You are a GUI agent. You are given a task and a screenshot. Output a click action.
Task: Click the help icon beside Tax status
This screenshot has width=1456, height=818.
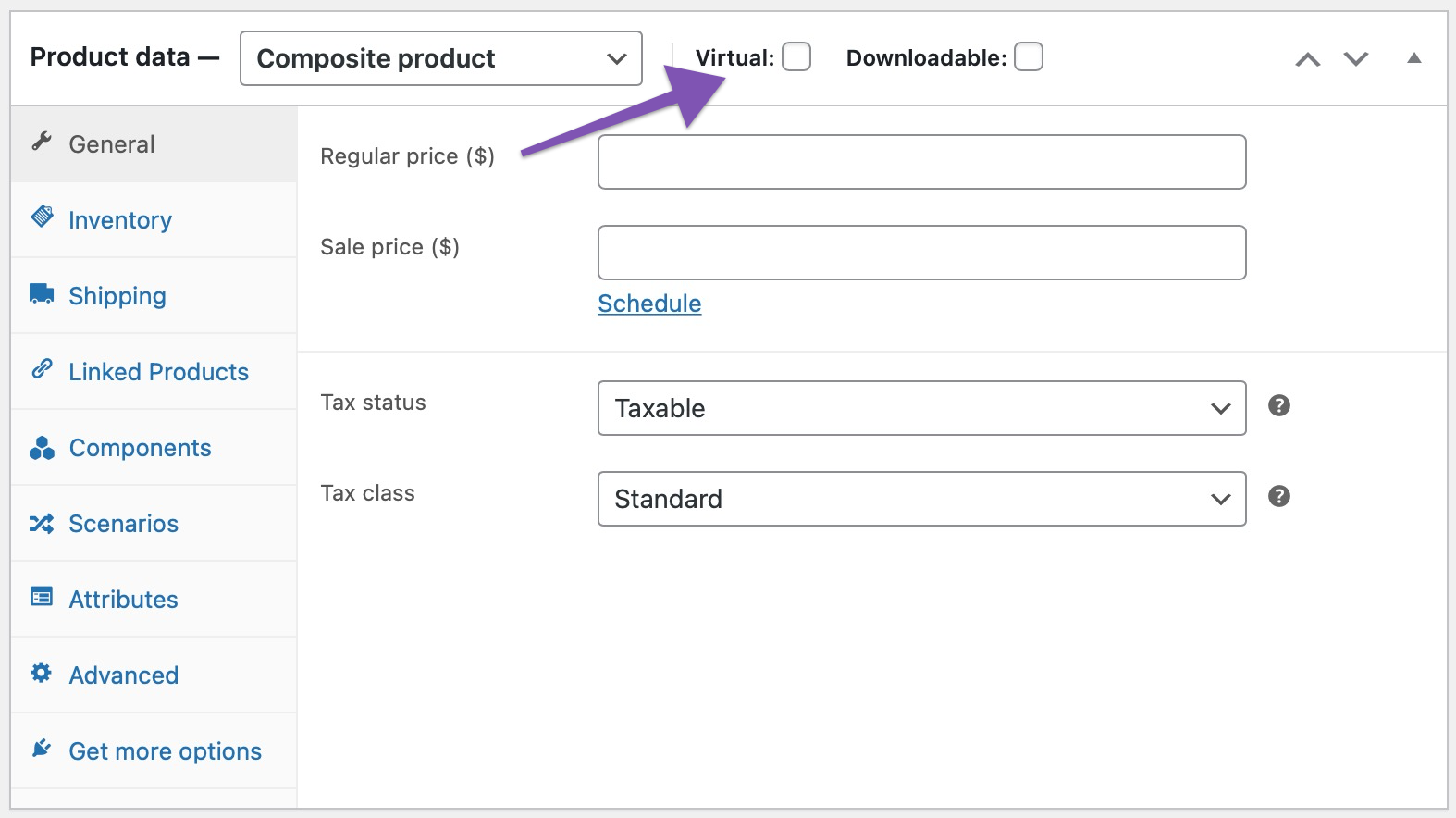tap(1279, 405)
